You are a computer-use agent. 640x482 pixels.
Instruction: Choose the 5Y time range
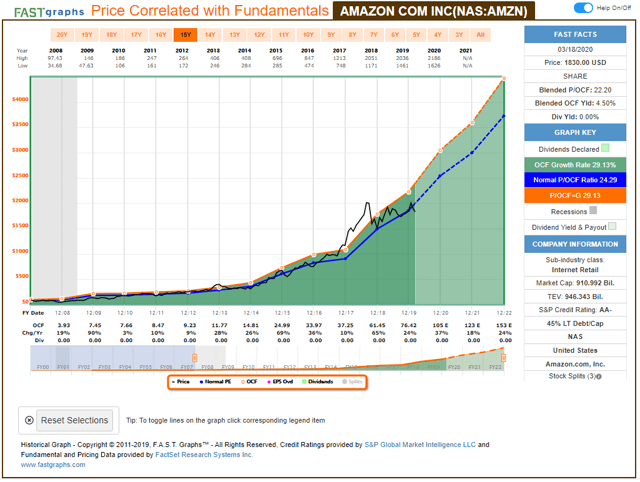coord(416,35)
